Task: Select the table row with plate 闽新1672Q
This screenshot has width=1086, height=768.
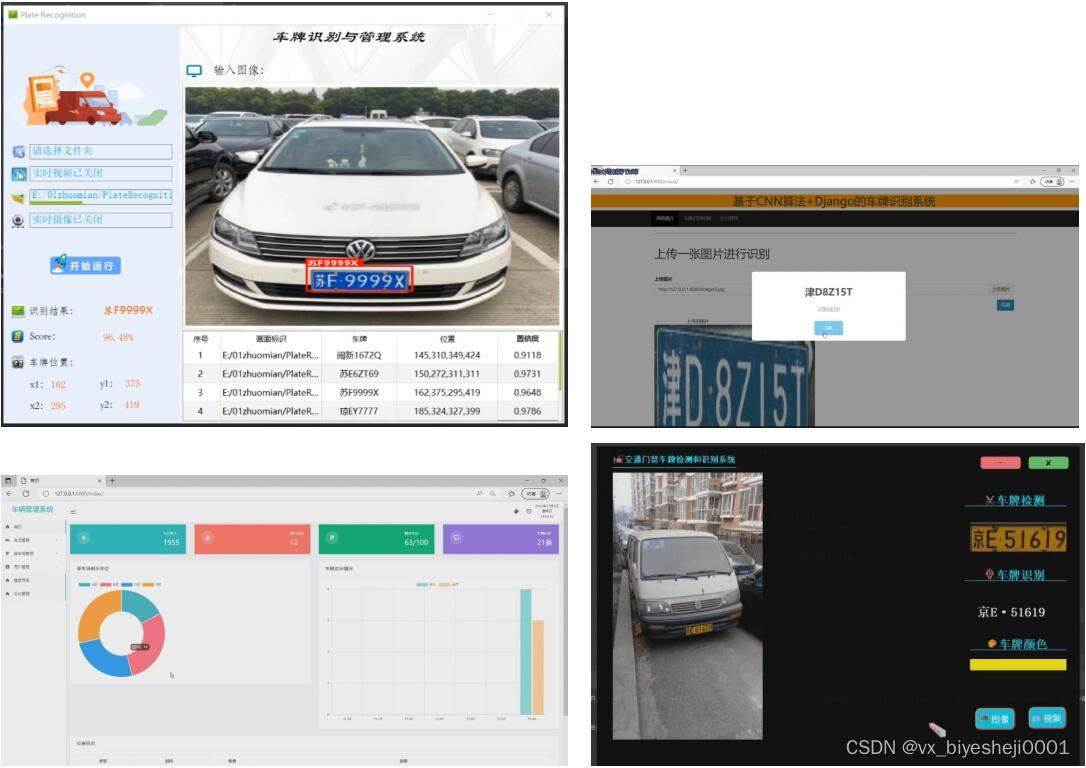Action: point(373,355)
